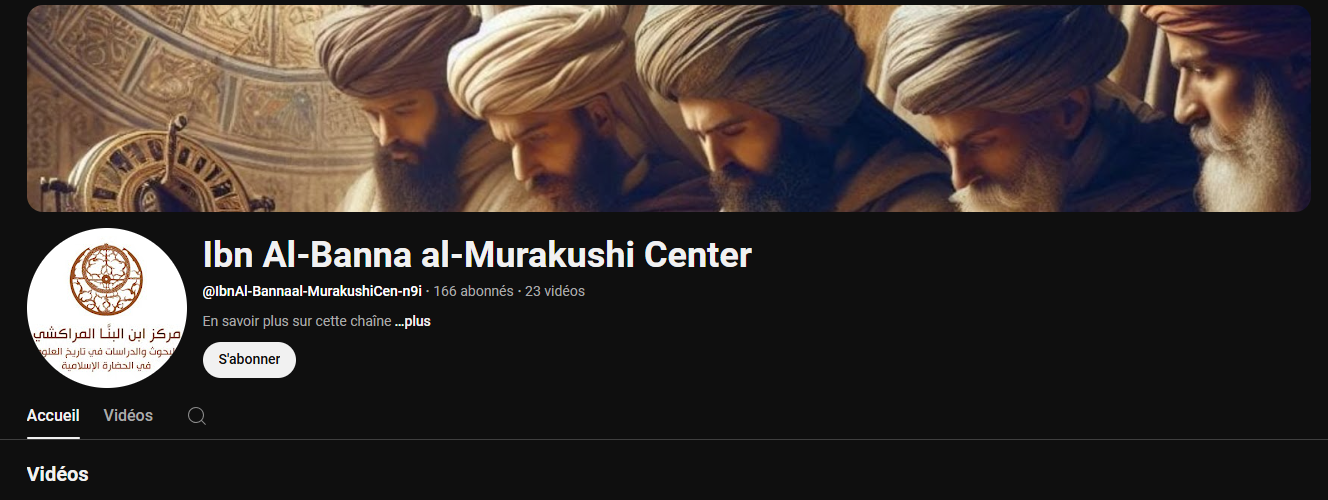Click the Ibn Al-Banna al-Murakushi Center title
The width and height of the screenshot is (1328, 500).
pos(477,255)
